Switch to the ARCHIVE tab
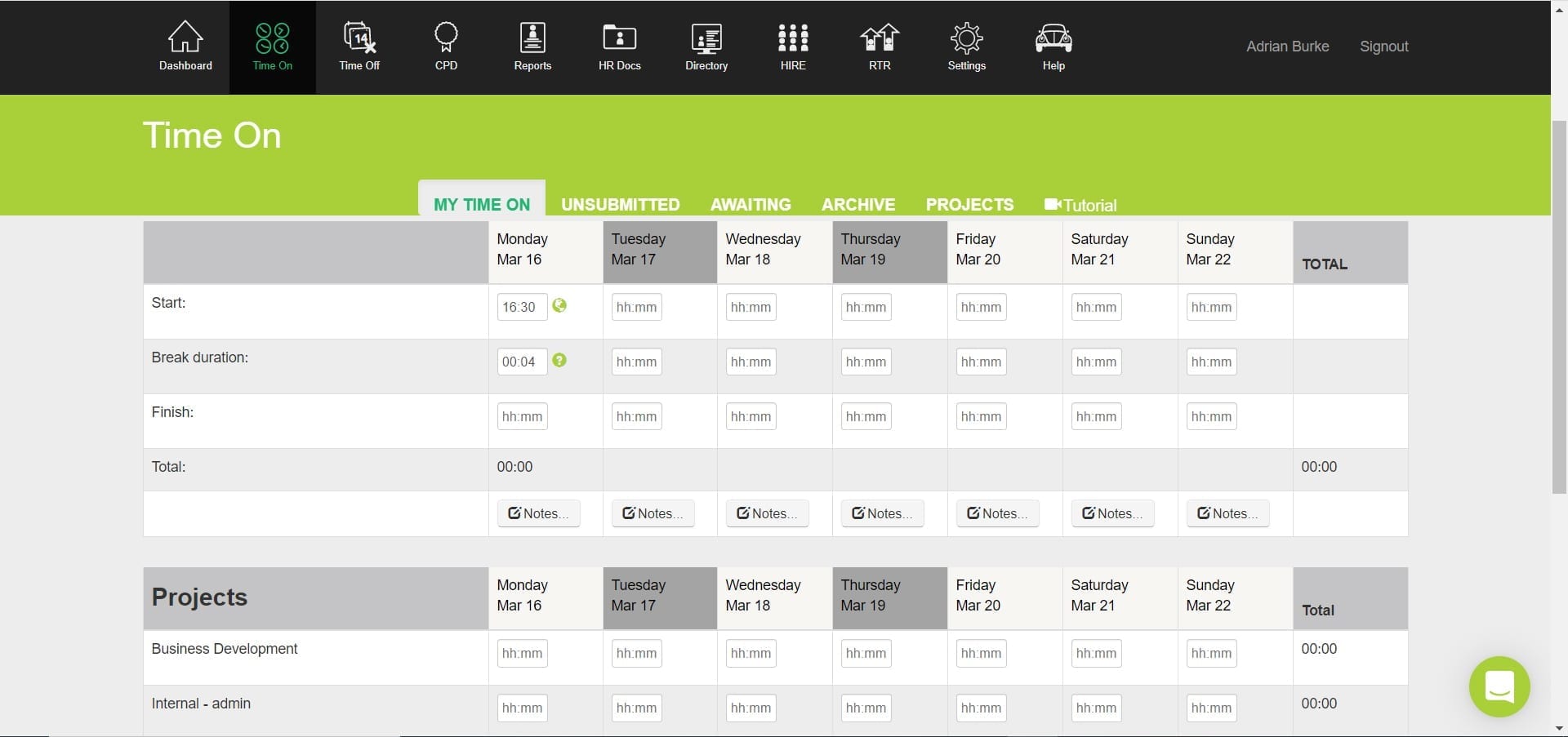Viewport: 1568px width, 737px height. tap(858, 204)
